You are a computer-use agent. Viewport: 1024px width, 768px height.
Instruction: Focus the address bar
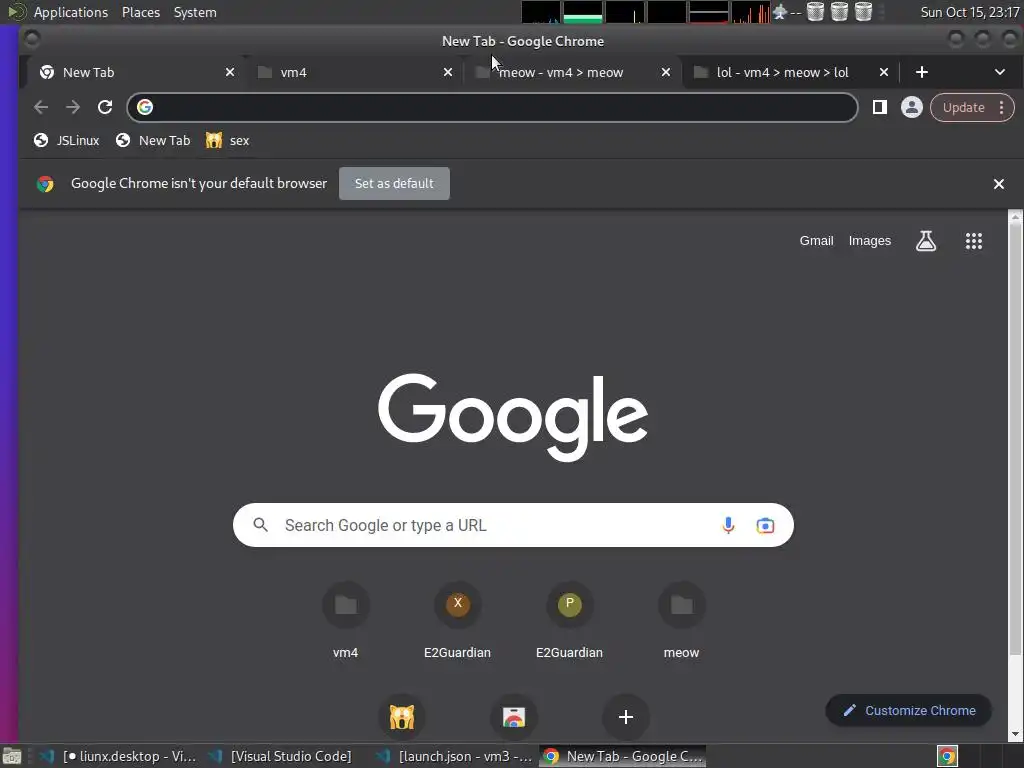pyautogui.click(x=492, y=107)
